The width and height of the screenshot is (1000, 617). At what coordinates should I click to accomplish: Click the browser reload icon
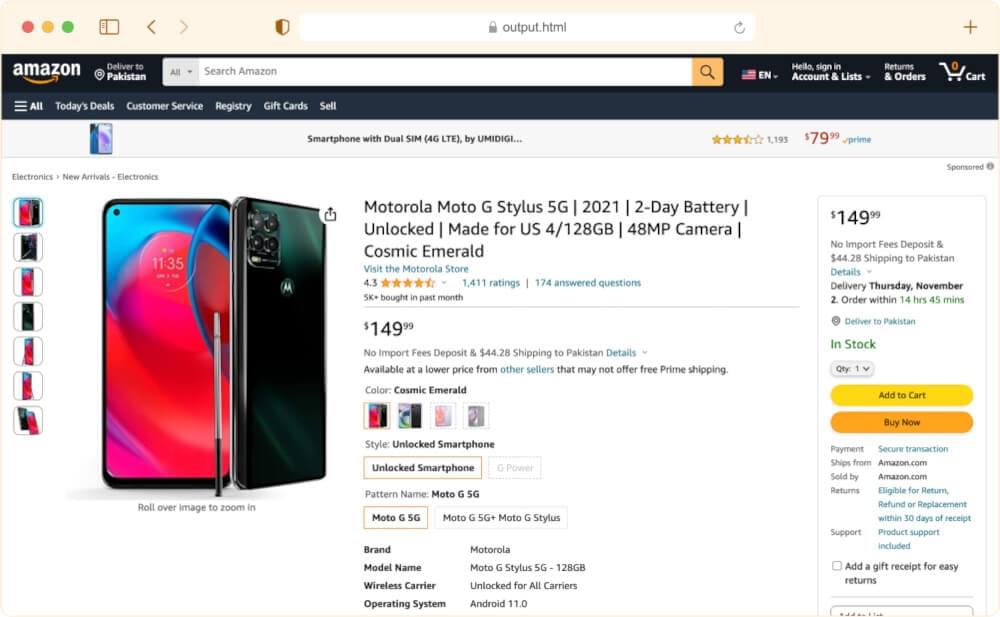click(739, 27)
